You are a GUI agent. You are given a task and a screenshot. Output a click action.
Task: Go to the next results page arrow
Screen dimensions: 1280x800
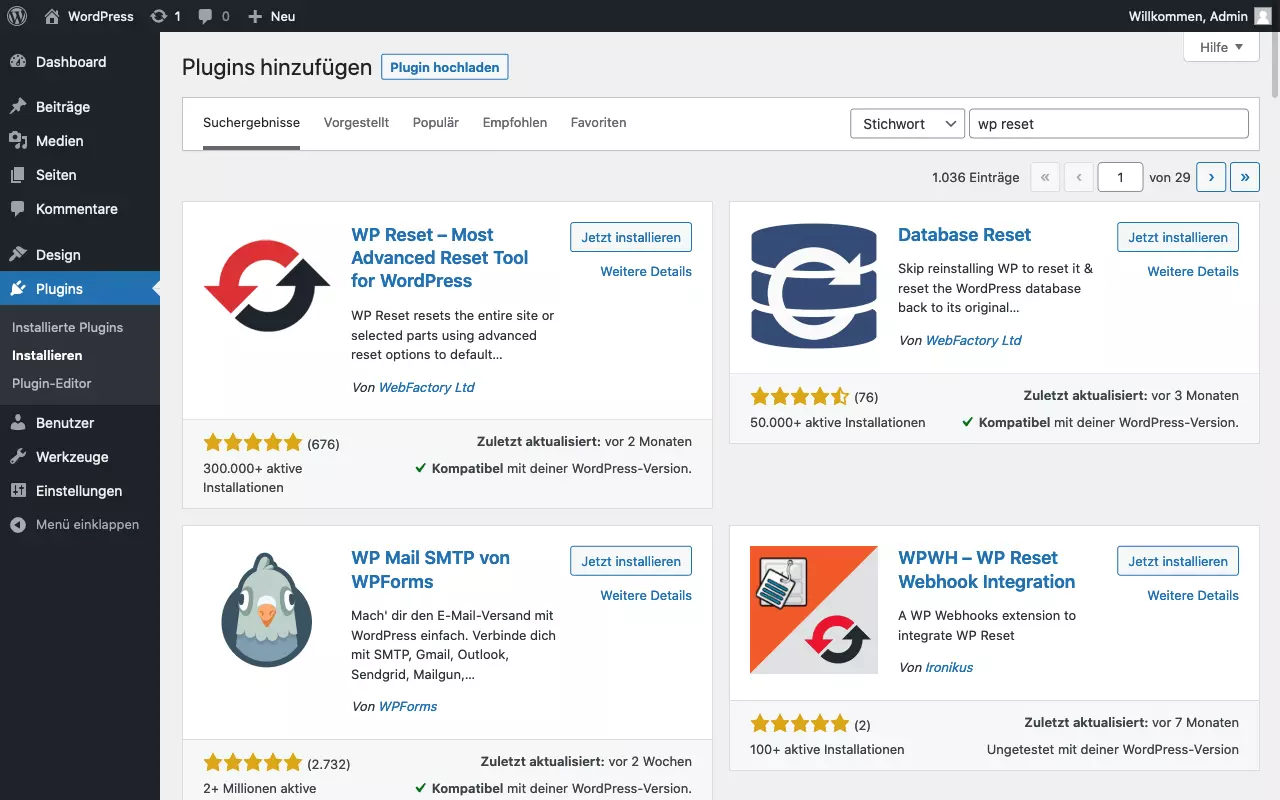1211,177
